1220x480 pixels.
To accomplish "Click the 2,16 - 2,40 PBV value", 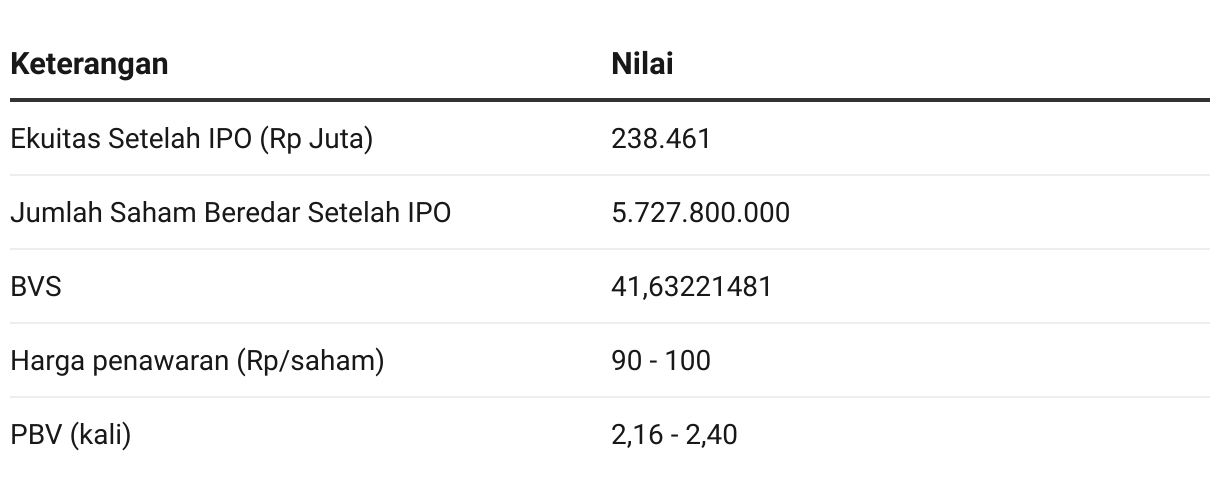I will (674, 434).
